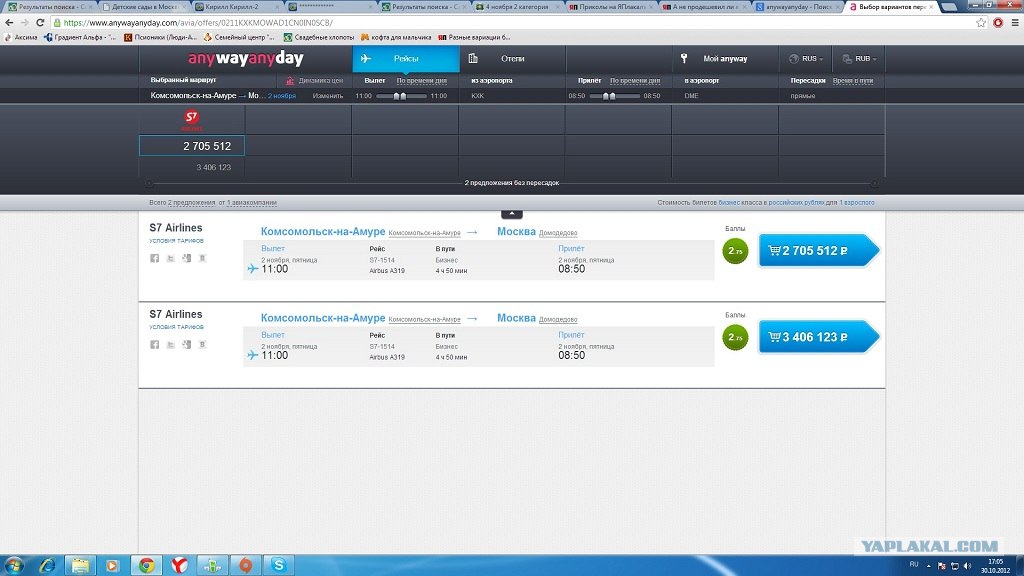The width and height of the screenshot is (1024, 576).
Task: Click the green bonus points badge, first offer
Action: click(735, 251)
